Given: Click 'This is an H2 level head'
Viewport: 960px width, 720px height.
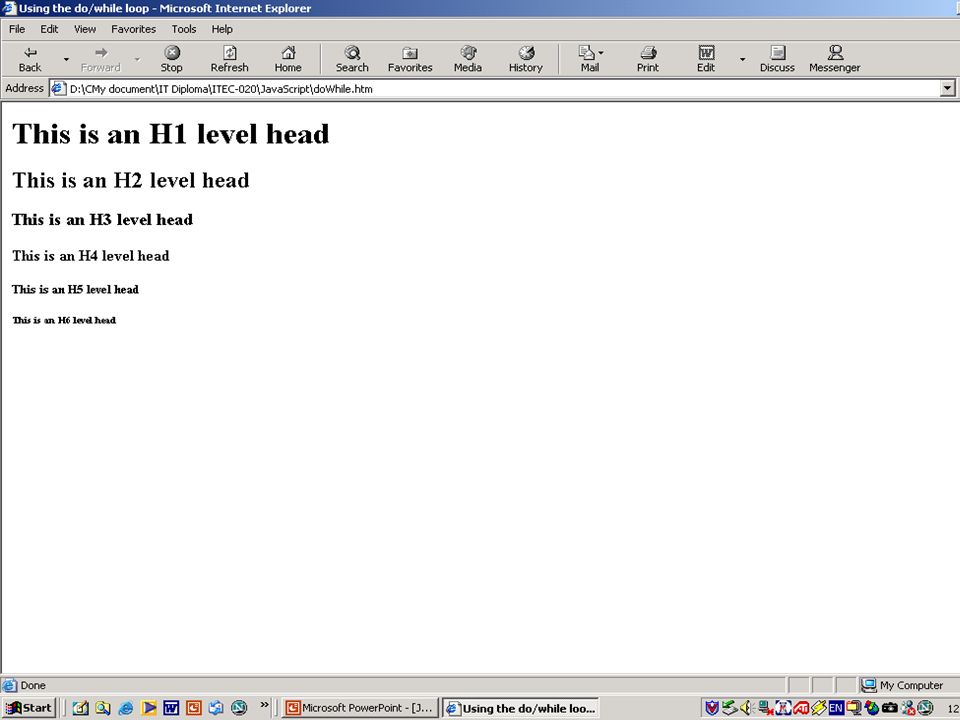Looking at the screenshot, I should [x=131, y=180].
